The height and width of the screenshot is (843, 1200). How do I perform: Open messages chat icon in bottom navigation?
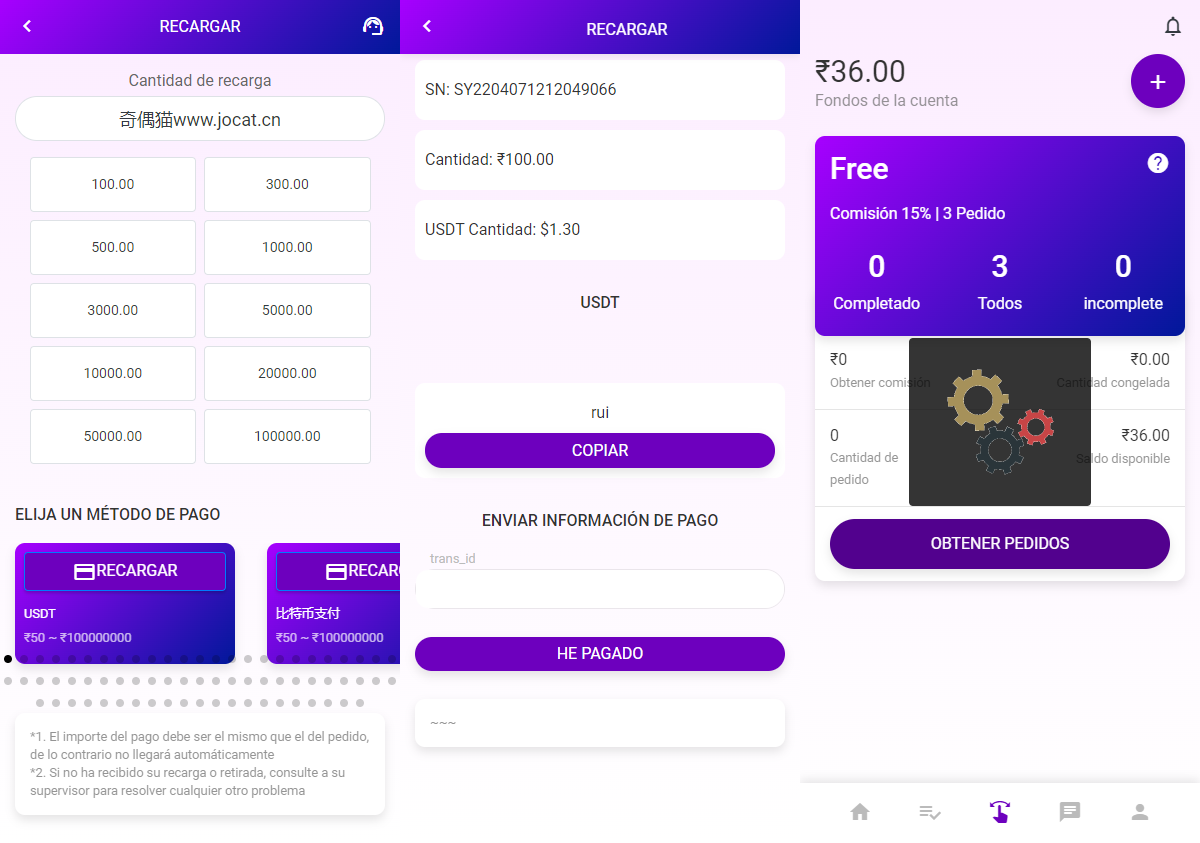(x=1070, y=812)
